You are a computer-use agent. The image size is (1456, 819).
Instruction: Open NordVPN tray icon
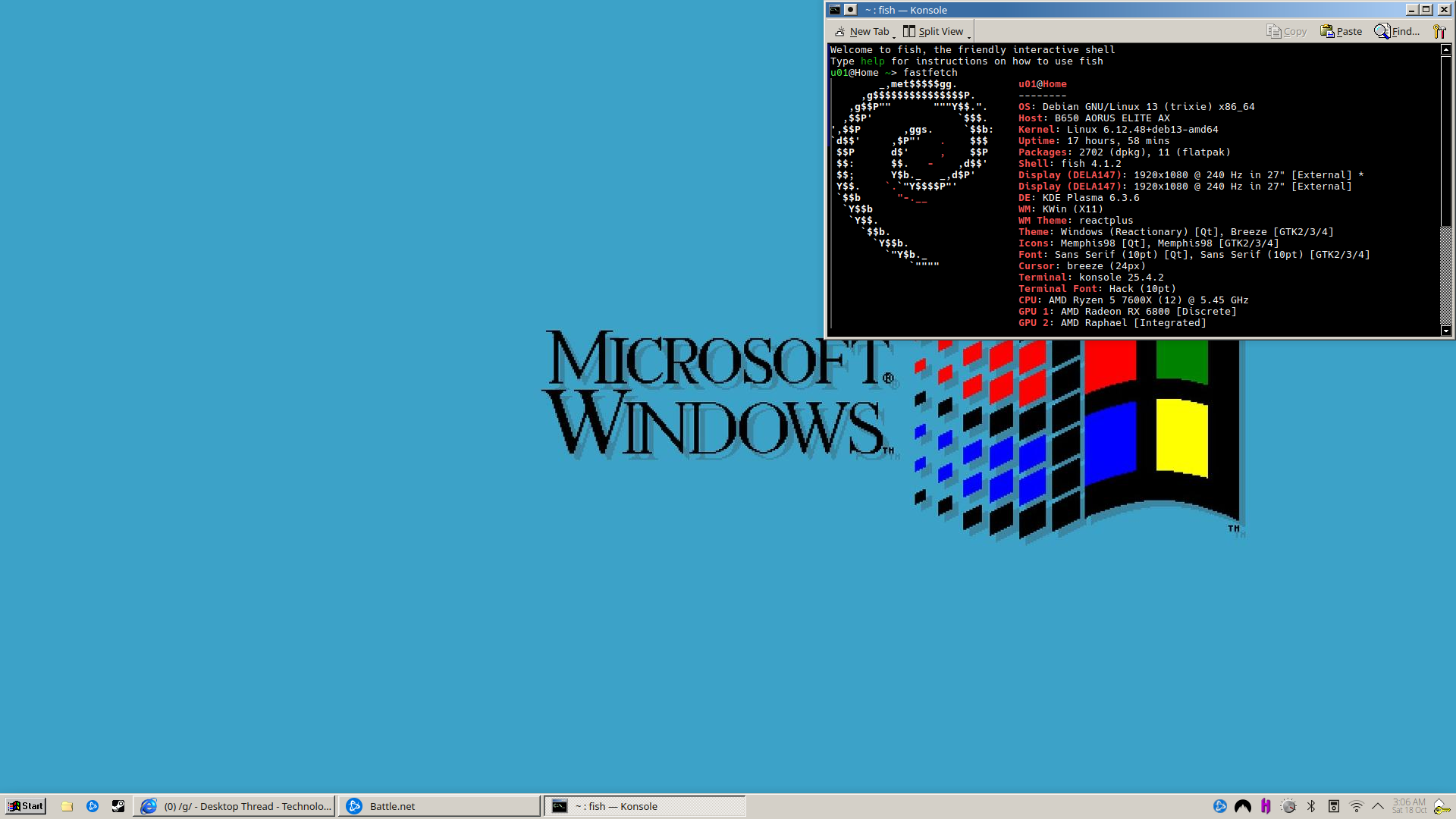tap(1243, 806)
